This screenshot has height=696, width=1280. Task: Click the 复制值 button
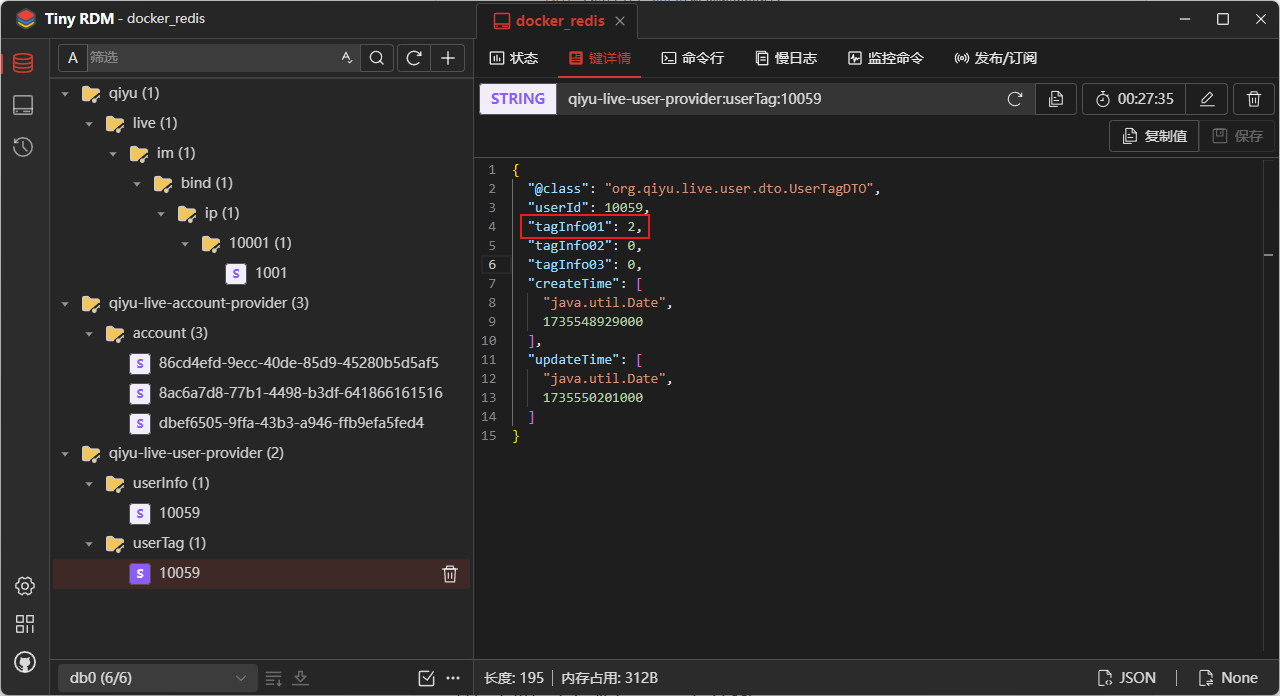tap(1154, 136)
